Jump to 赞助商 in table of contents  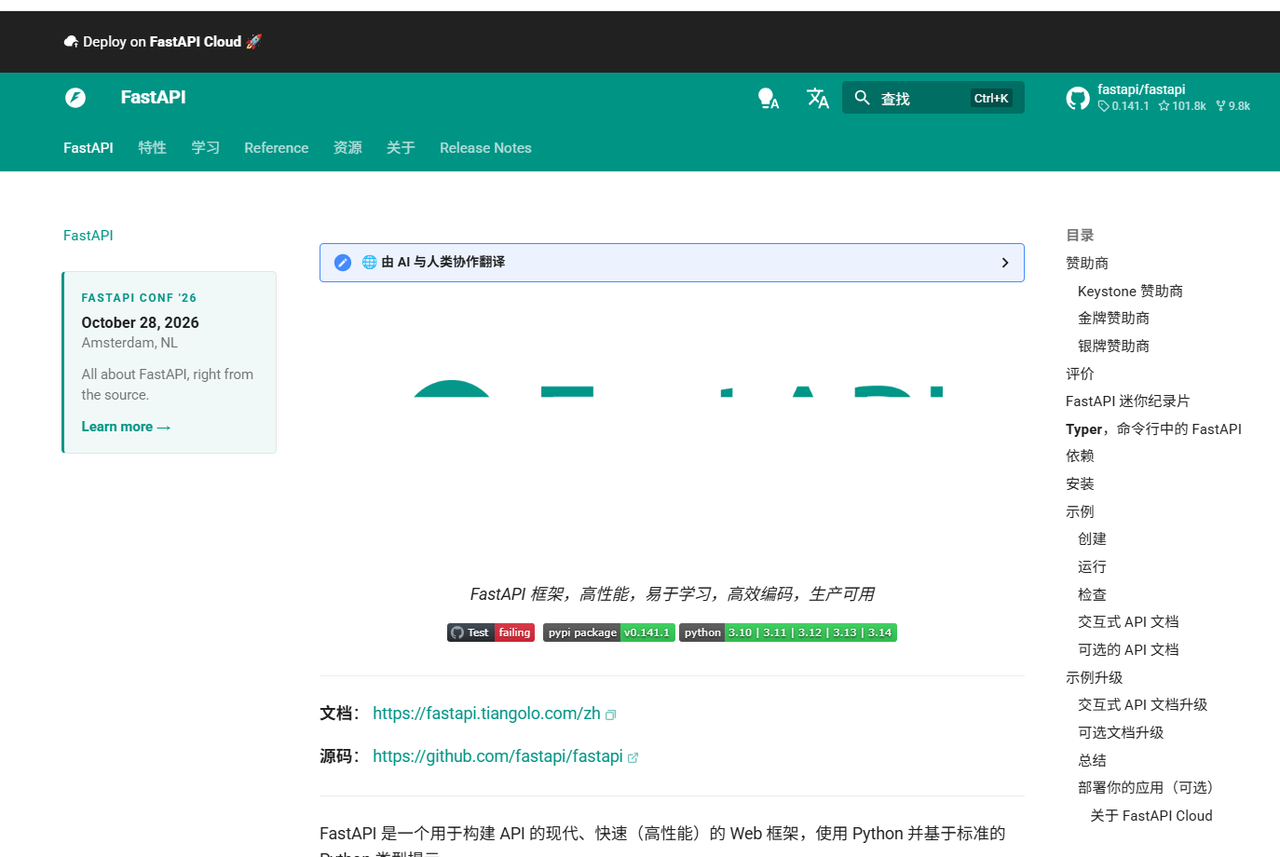1087,263
